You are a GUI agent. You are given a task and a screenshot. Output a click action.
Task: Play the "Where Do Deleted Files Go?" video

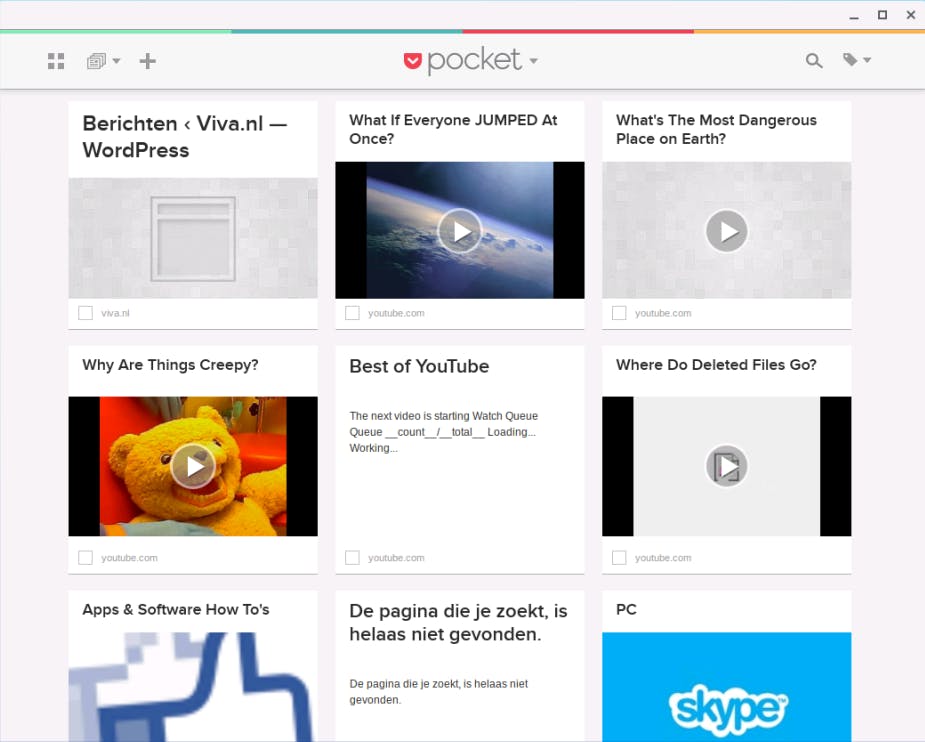click(726, 466)
